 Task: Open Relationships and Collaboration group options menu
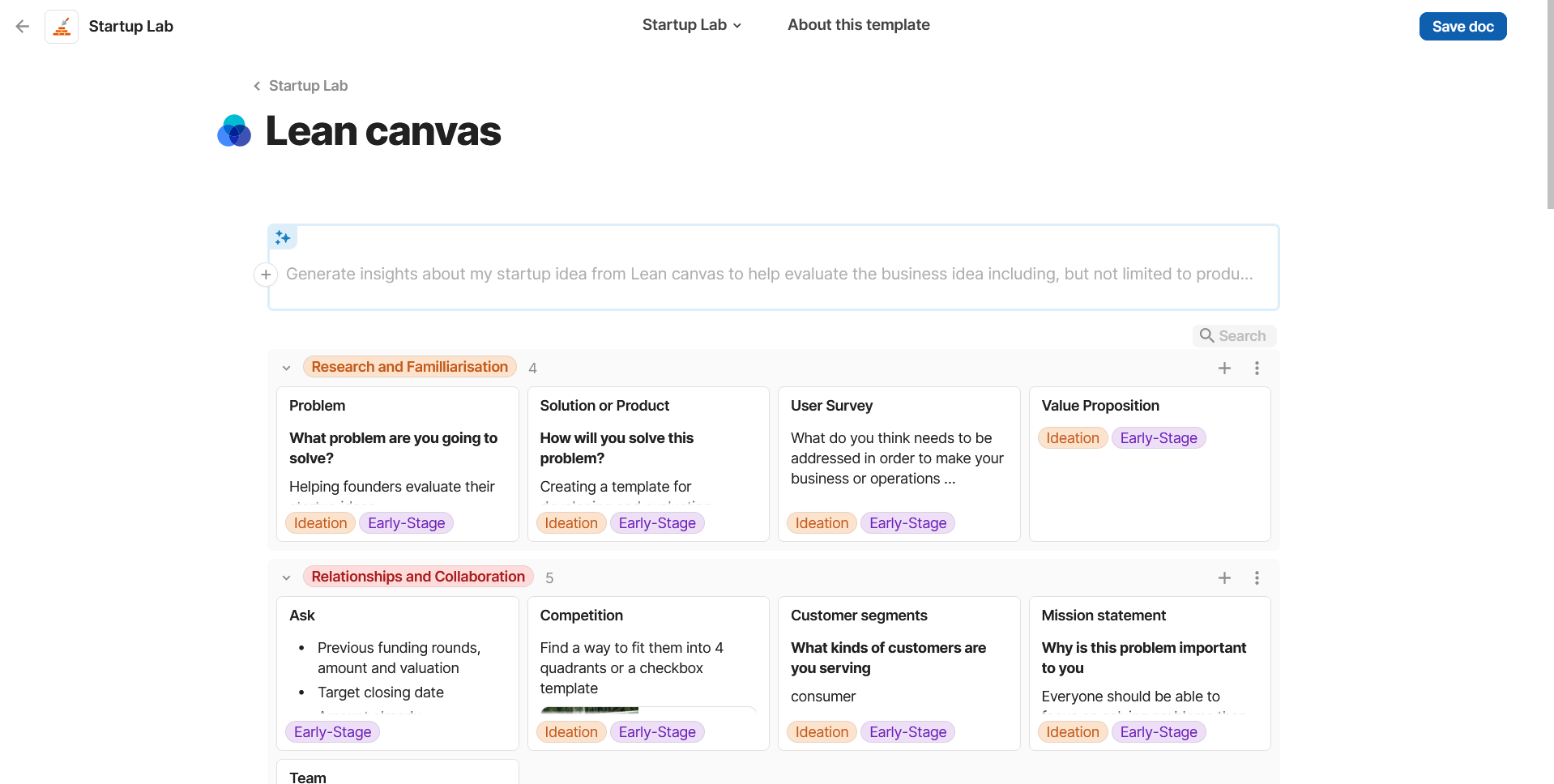click(x=1257, y=578)
